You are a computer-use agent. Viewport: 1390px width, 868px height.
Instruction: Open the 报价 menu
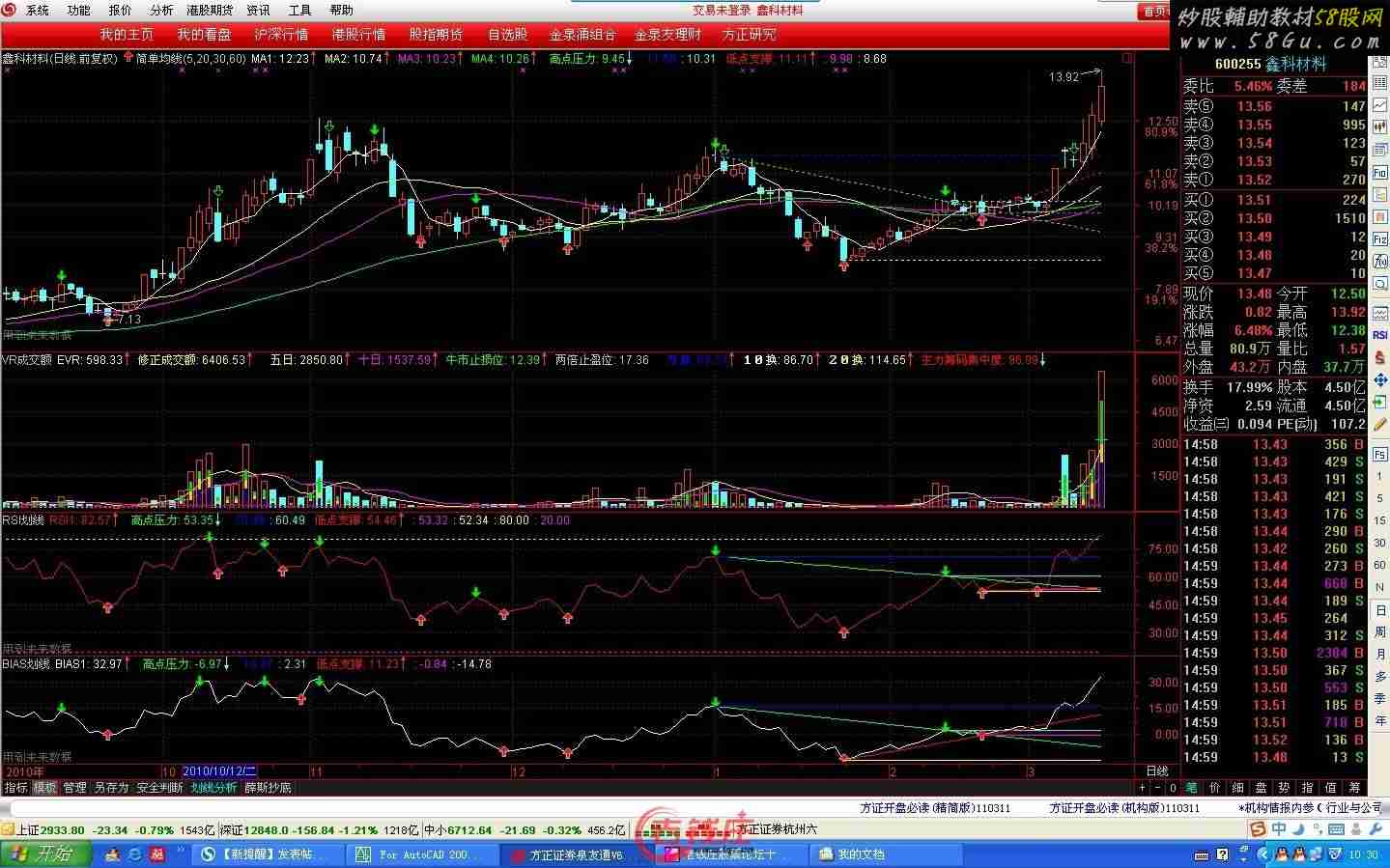[121, 11]
